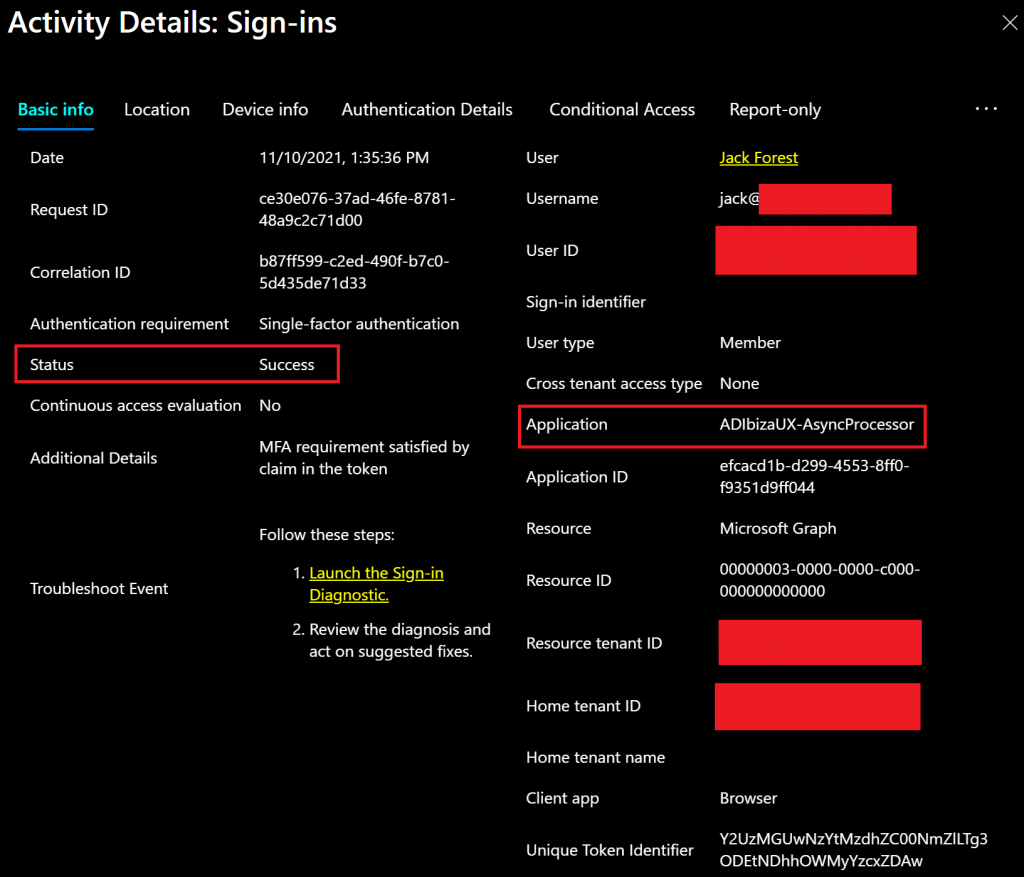
Task: Click the Single-factor authentication value
Action: point(359,324)
